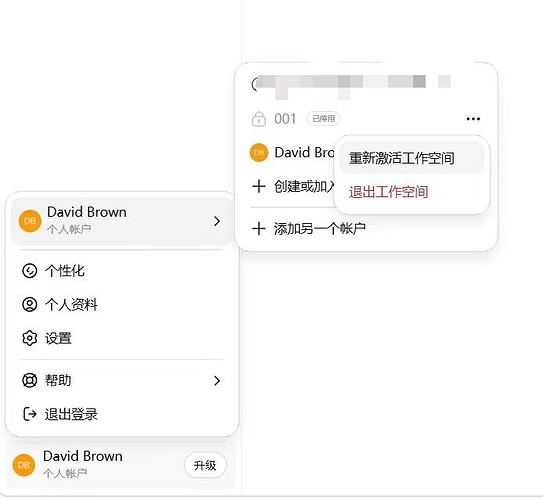Click the gear icon next to 设置
This screenshot has height=500, width=543.
[x=29, y=338]
